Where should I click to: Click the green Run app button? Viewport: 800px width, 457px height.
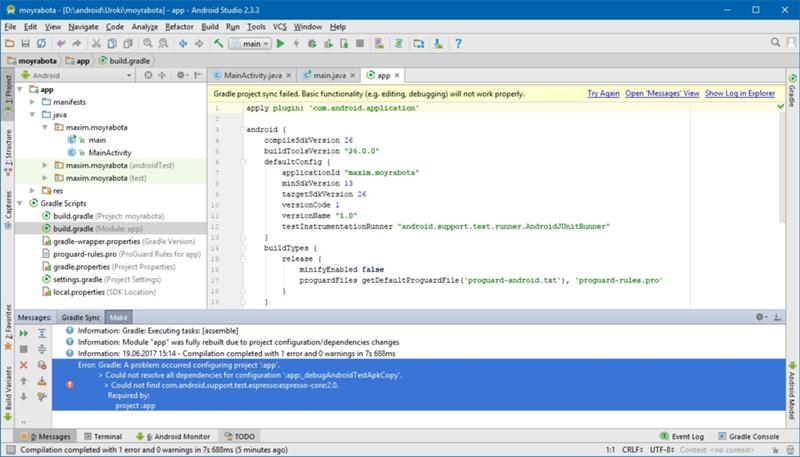[282, 44]
